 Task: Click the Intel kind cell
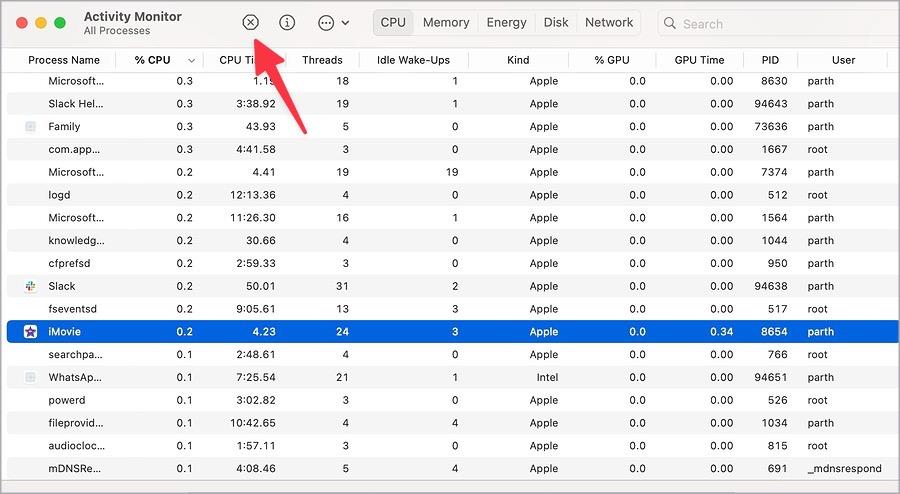click(x=547, y=378)
